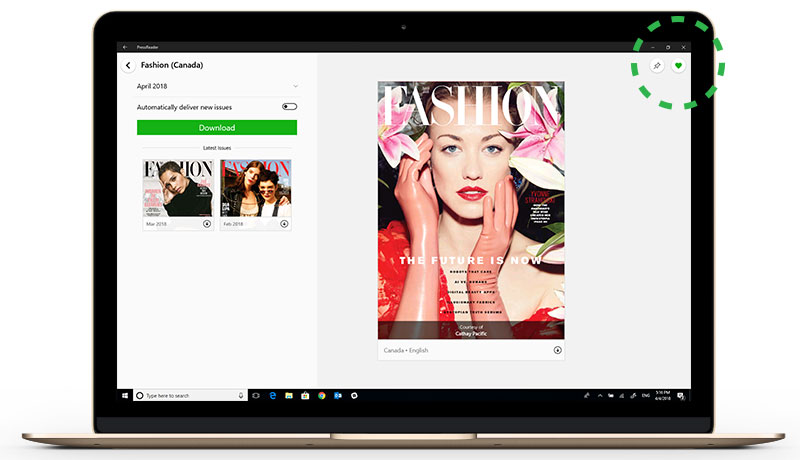Open the Action Center notifications icon
800x460 pixels.
coord(681,396)
